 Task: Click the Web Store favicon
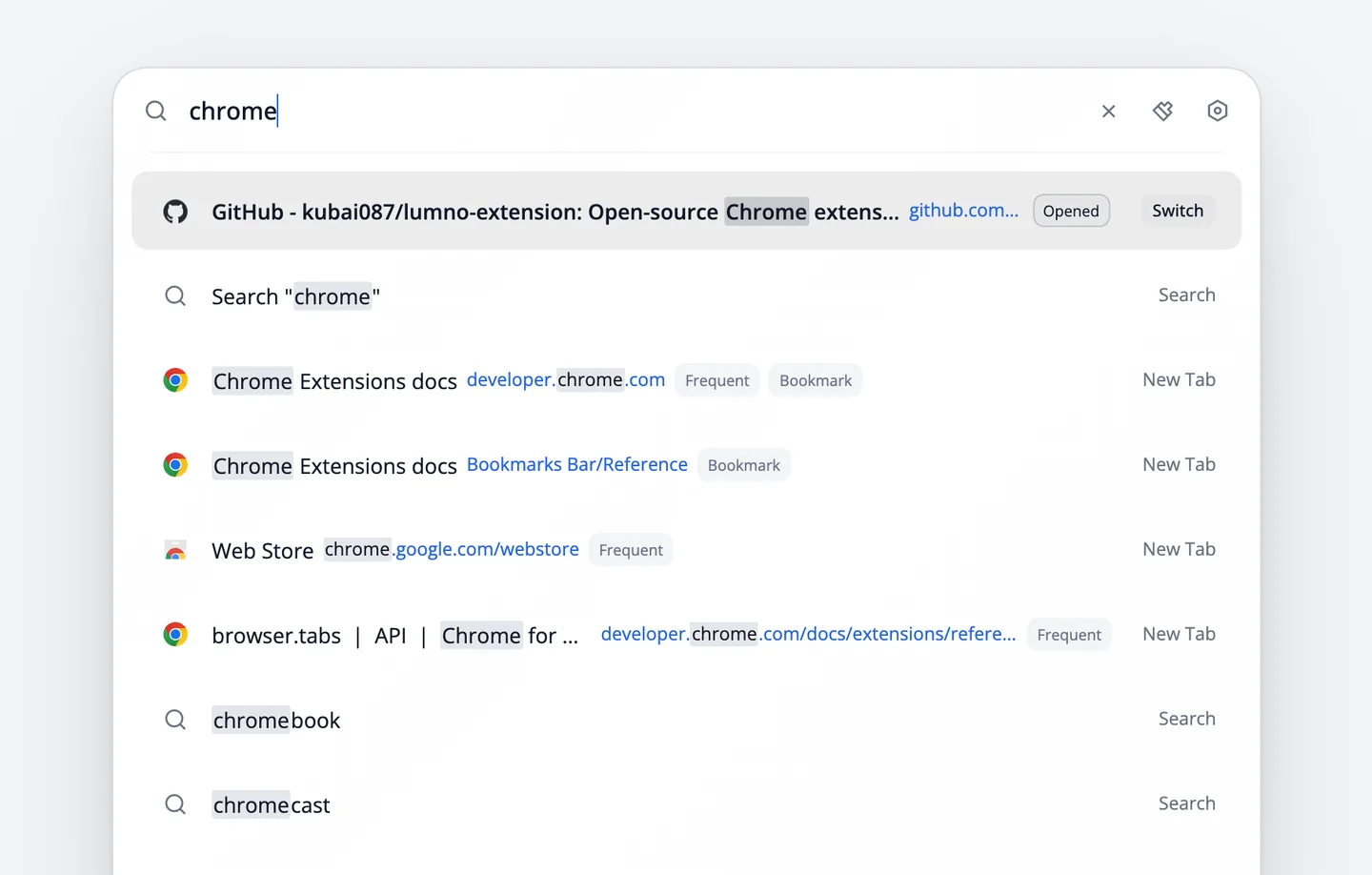coord(175,550)
